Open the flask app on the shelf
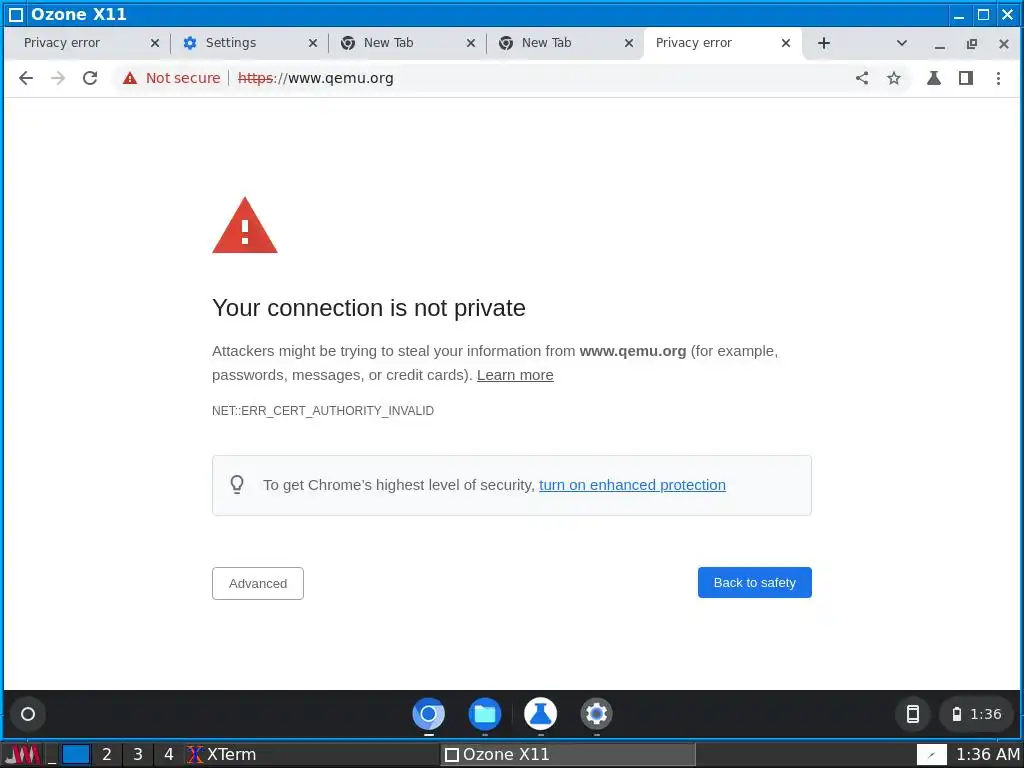This screenshot has height=768, width=1024. click(x=540, y=714)
